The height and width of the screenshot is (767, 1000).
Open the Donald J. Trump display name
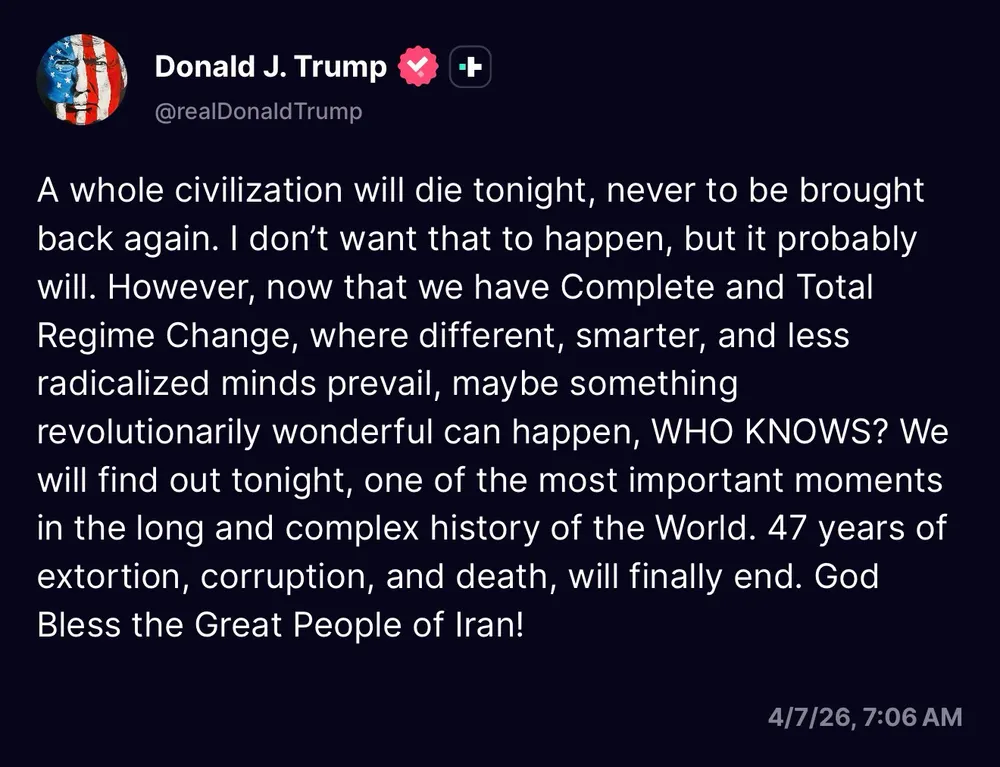270,67
